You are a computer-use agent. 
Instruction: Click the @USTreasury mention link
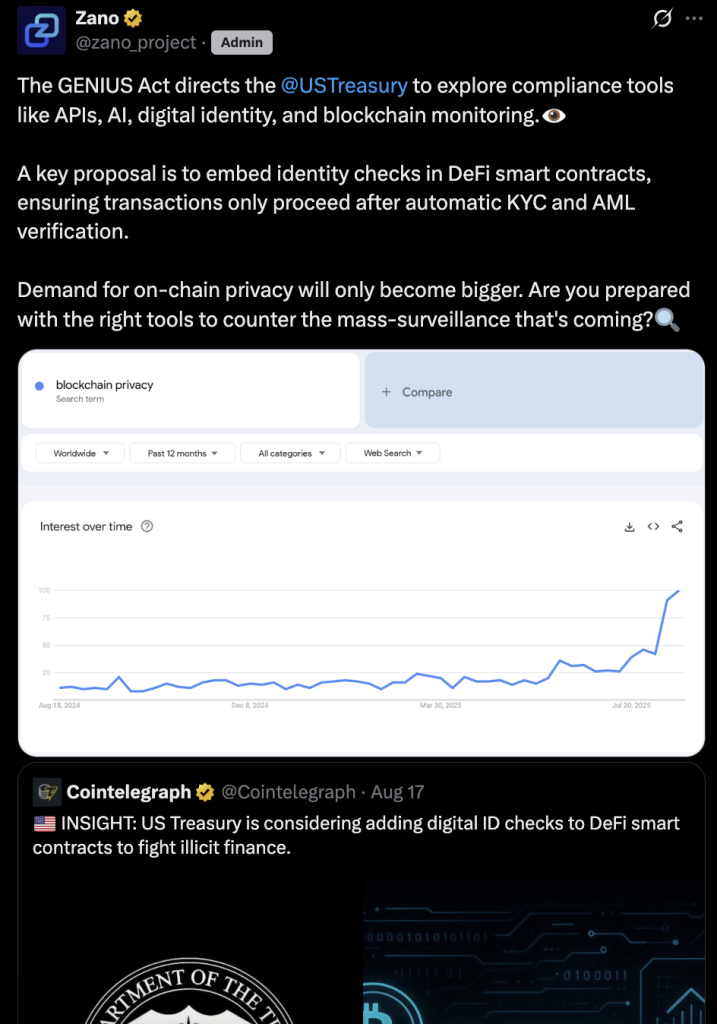point(344,86)
